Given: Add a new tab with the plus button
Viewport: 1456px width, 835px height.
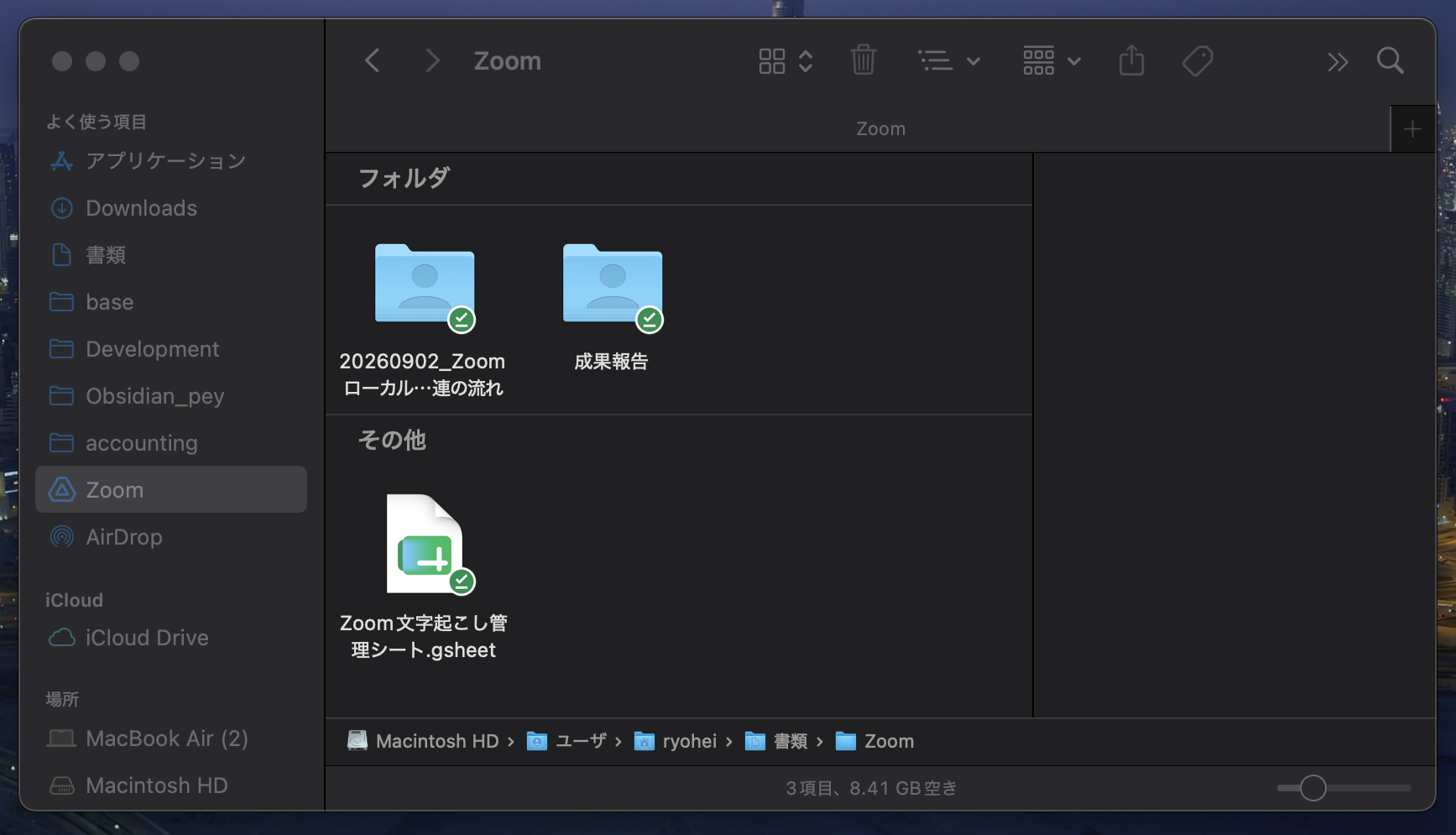Looking at the screenshot, I should 1412,129.
